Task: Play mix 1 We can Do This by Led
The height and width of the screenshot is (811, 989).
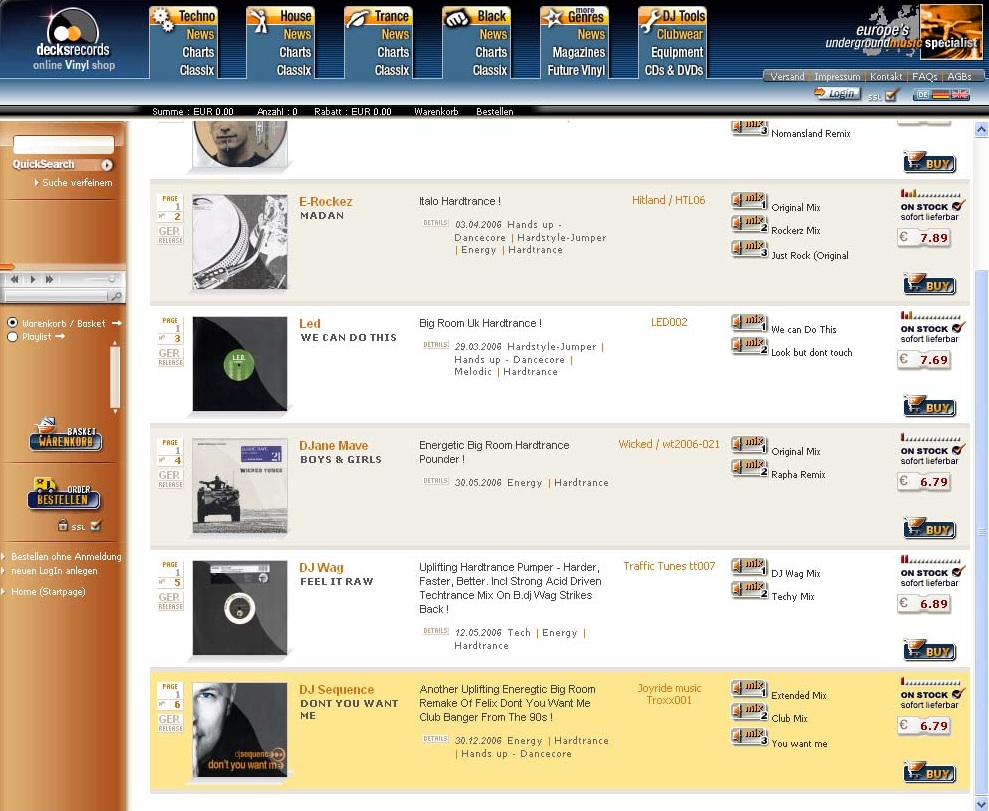Action: coord(749,323)
